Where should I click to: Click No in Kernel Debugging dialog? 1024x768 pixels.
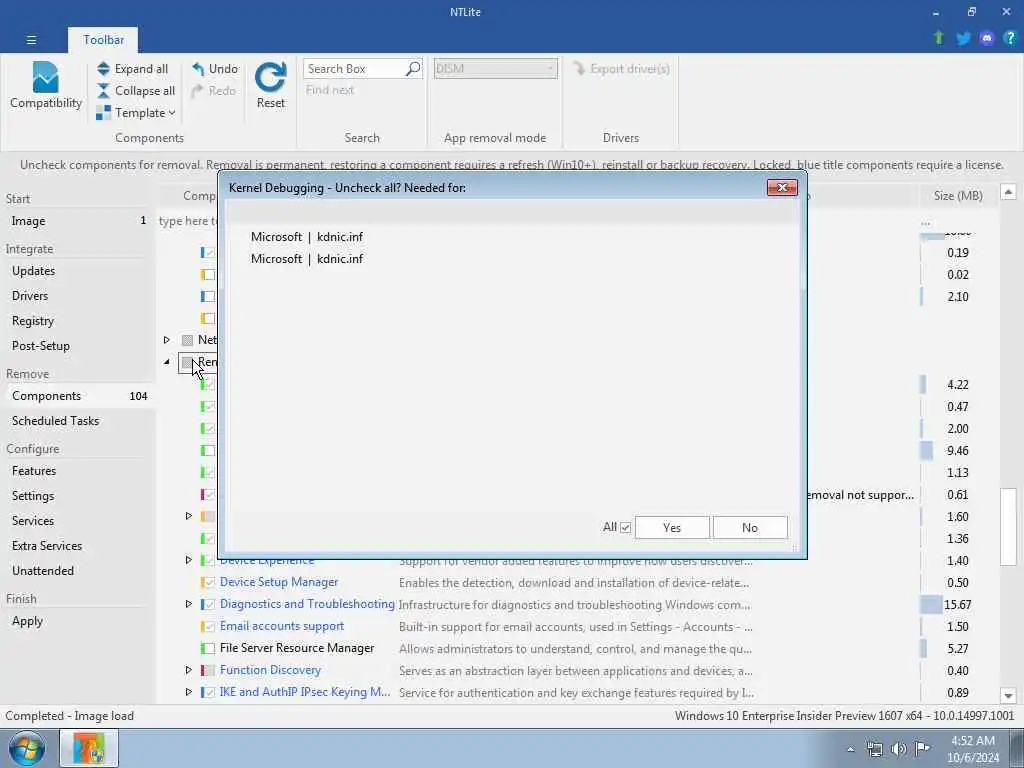pyautogui.click(x=750, y=528)
